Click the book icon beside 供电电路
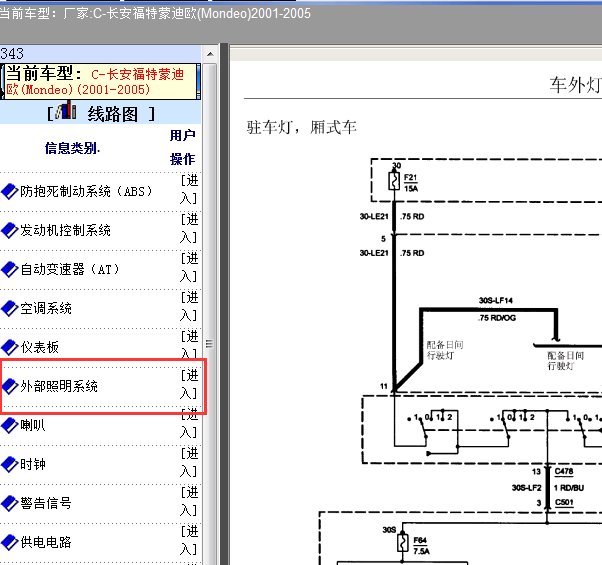This screenshot has width=602, height=565. tap(10, 542)
